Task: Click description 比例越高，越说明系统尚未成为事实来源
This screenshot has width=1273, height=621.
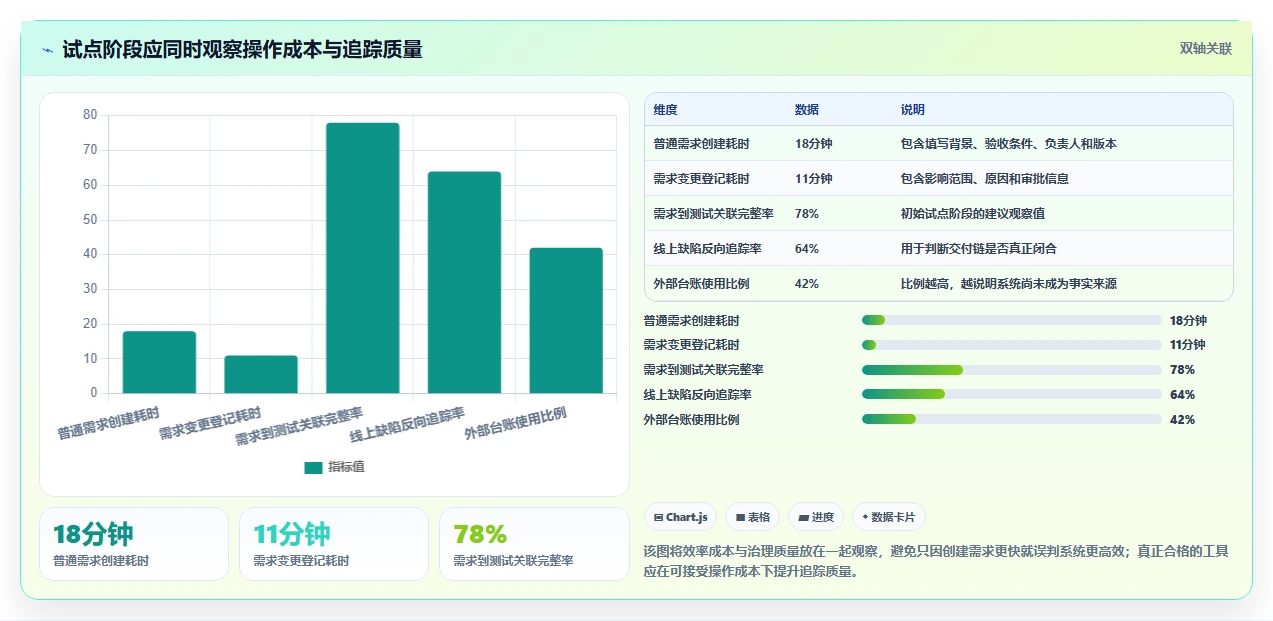Action: click(x=1009, y=284)
